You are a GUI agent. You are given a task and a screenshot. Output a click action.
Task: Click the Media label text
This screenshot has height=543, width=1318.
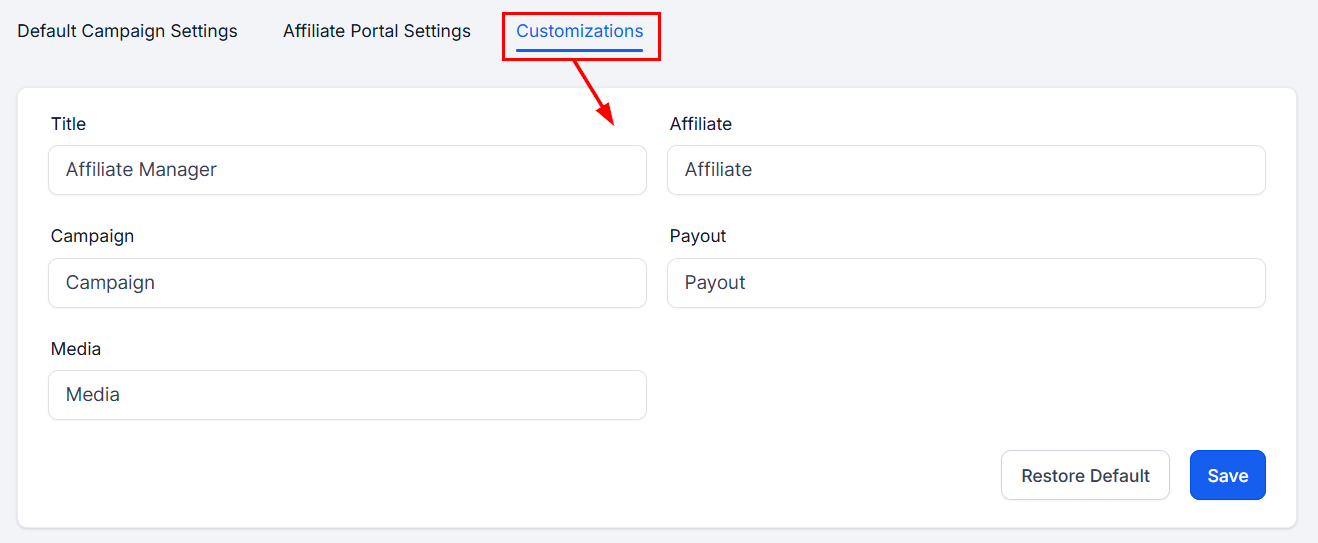(x=76, y=349)
